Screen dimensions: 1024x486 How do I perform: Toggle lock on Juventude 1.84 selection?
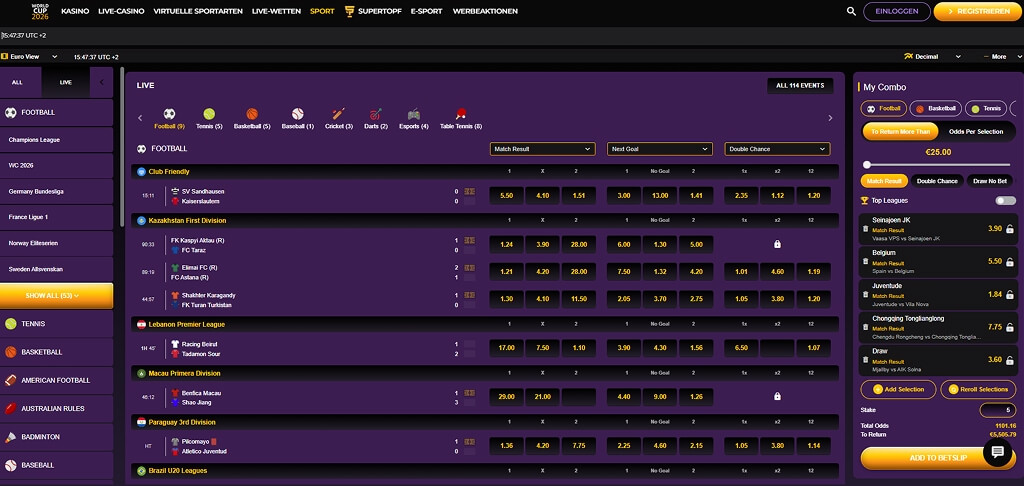pos(1010,294)
